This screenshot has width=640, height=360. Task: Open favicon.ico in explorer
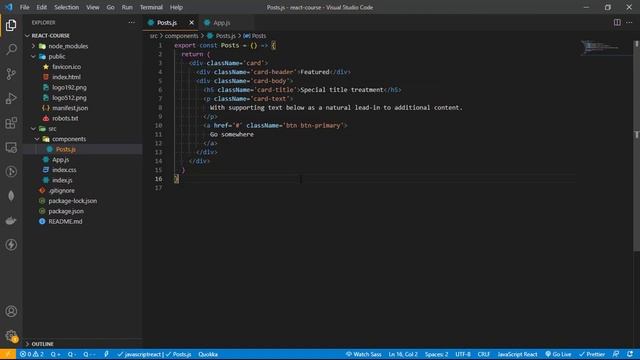pos(66,67)
